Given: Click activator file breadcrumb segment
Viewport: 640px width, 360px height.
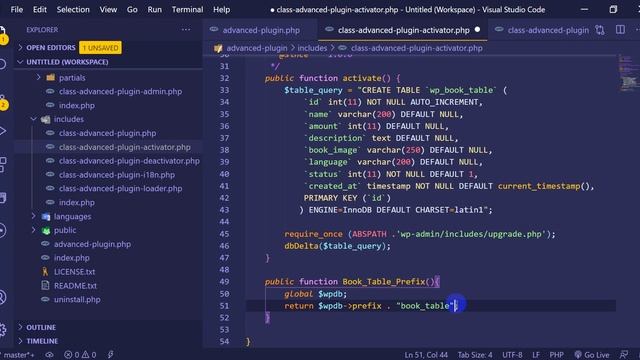Looking at the screenshot, I should pyautogui.click(x=416, y=48).
